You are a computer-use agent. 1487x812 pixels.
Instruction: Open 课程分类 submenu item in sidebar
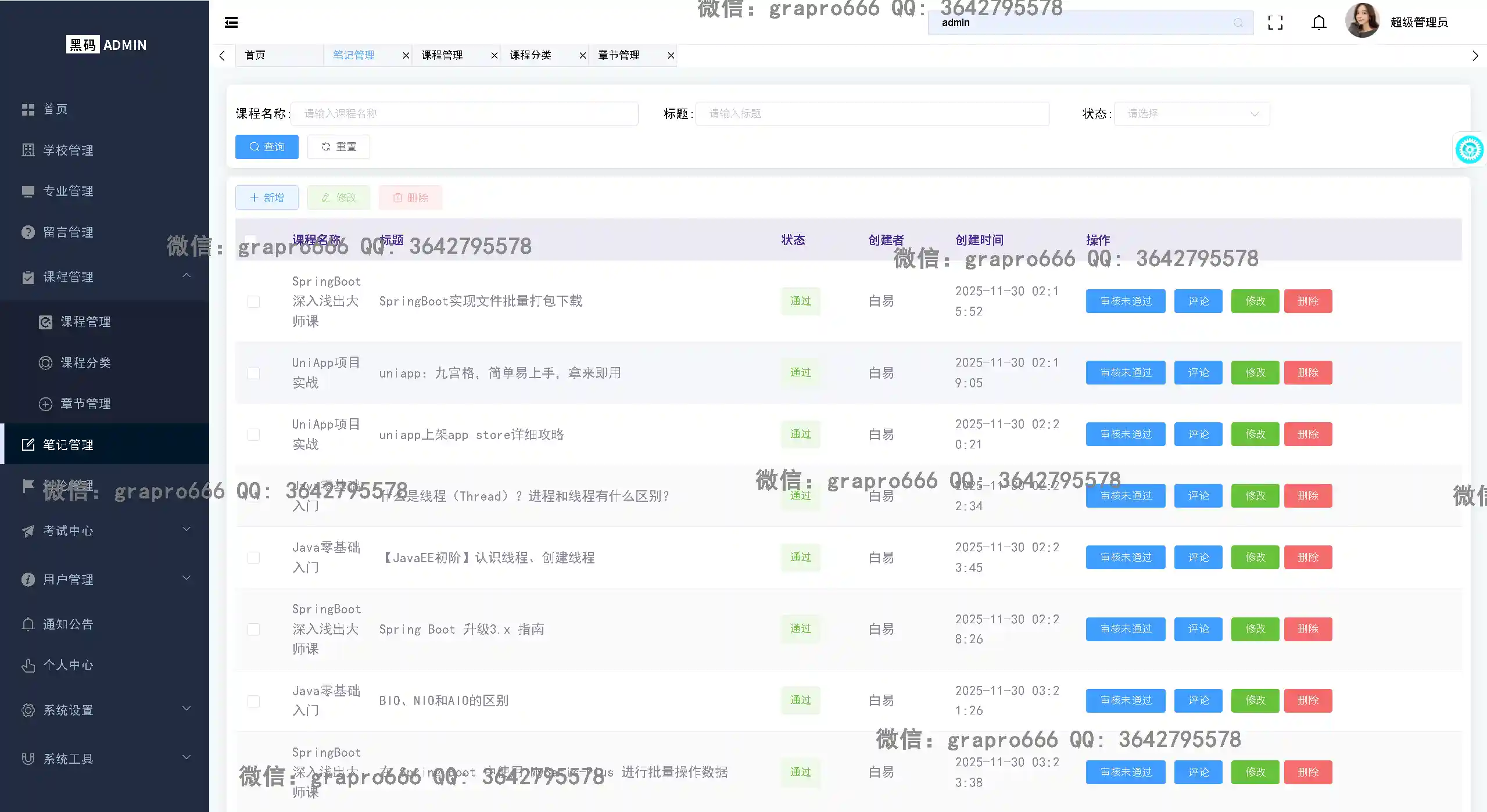tap(85, 363)
